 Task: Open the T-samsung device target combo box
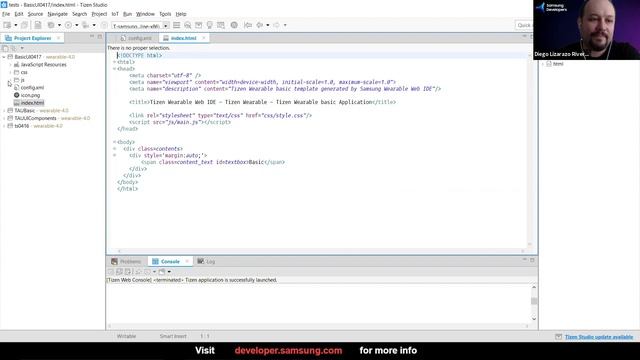[x=140, y=26]
